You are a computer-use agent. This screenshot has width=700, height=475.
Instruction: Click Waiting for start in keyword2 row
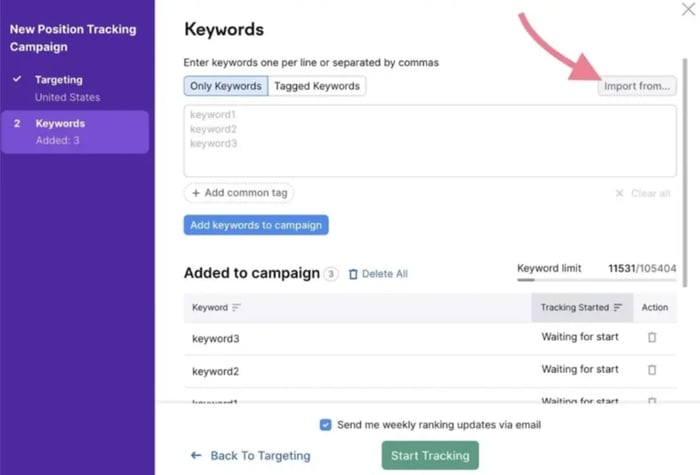[580, 369]
